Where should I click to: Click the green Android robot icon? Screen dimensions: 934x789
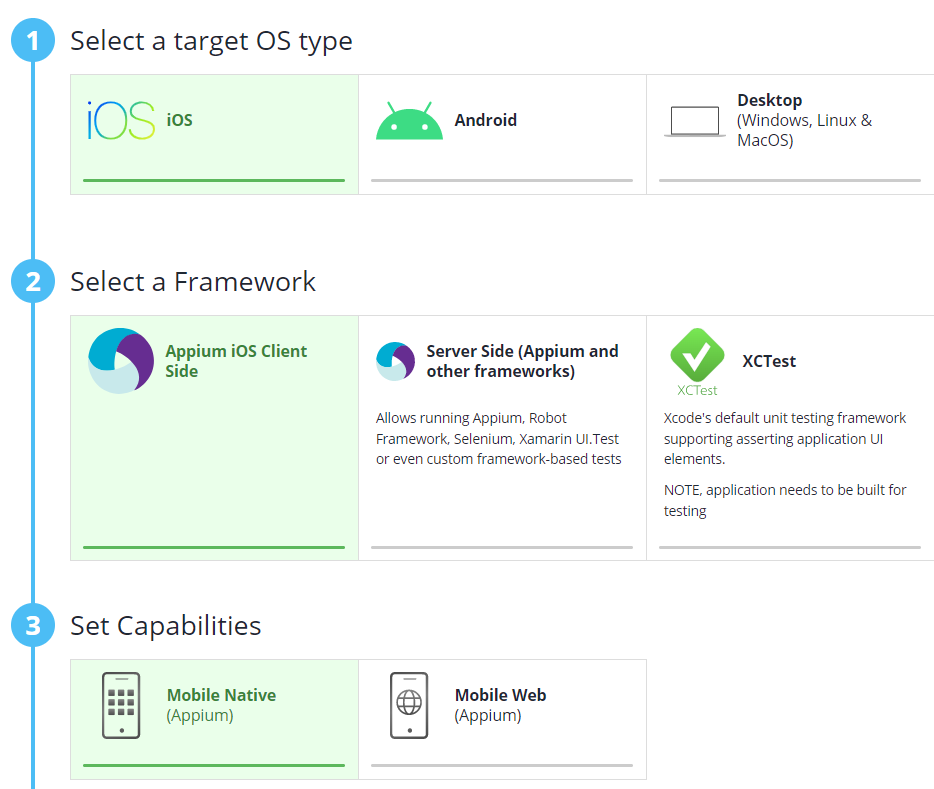pos(409,121)
